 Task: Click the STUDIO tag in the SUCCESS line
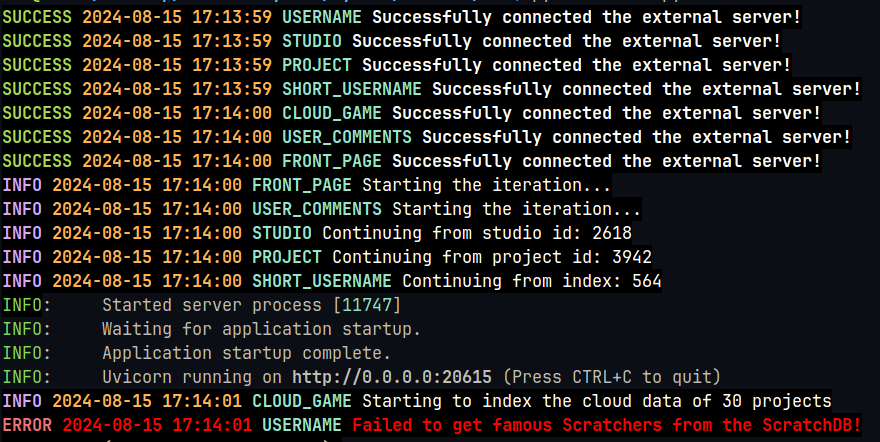coord(311,41)
